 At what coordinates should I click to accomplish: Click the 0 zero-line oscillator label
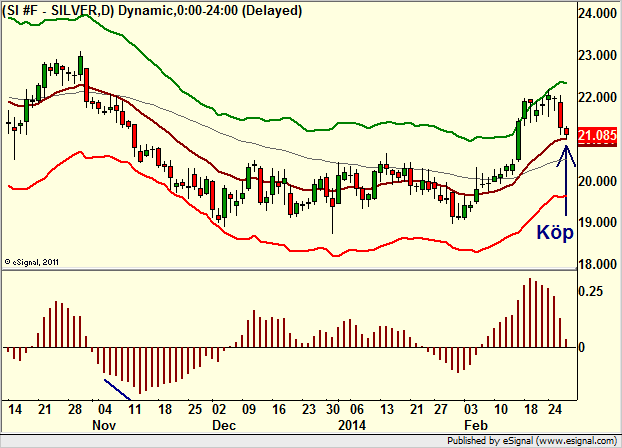(582, 347)
